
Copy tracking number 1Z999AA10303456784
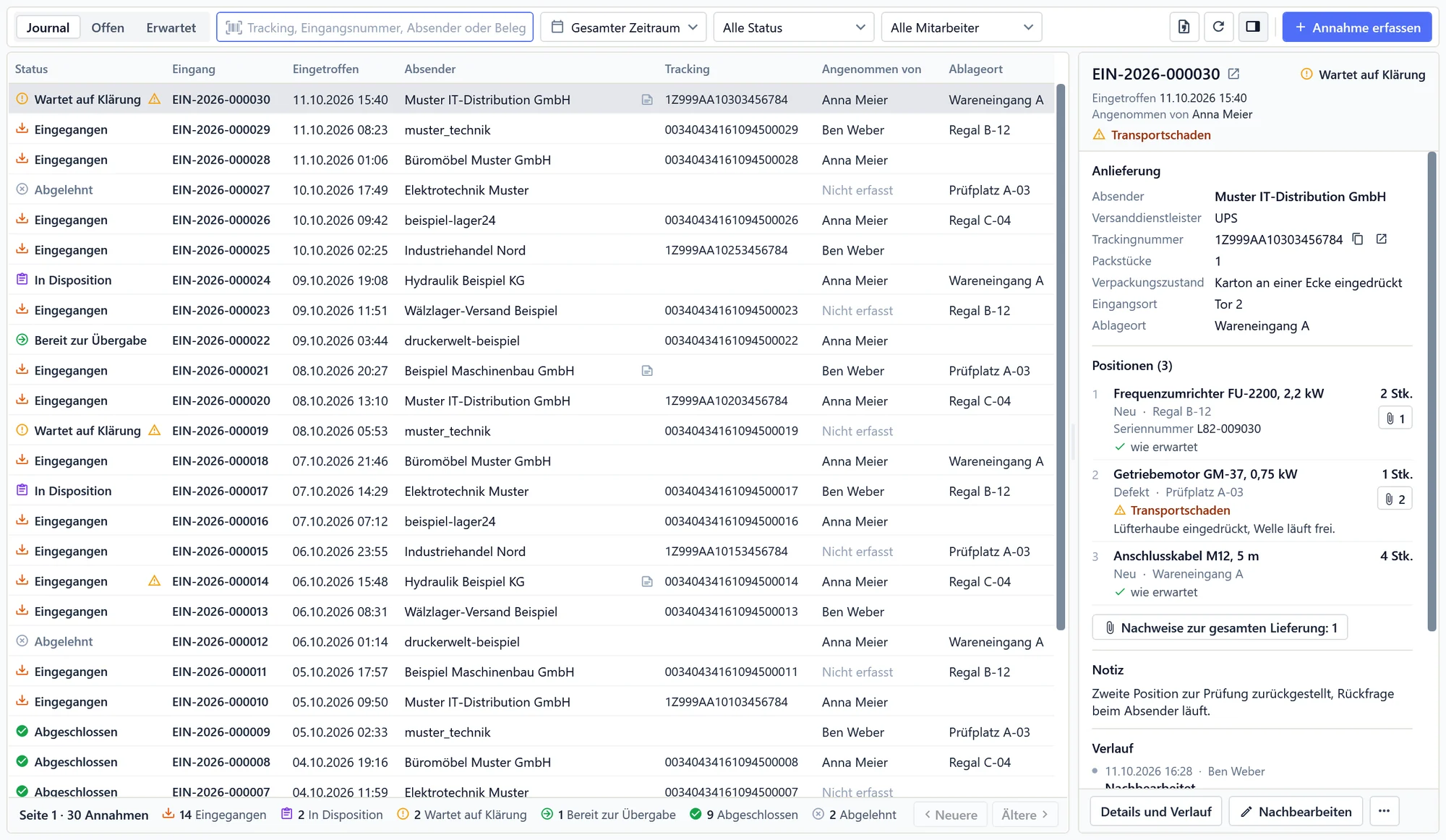(x=1358, y=239)
